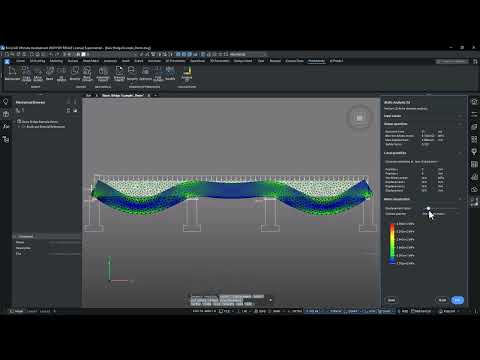Viewport: 480px width, 360px height.
Task: Switch to the Beam Bridge Example document tab
Action: point(122,95)
